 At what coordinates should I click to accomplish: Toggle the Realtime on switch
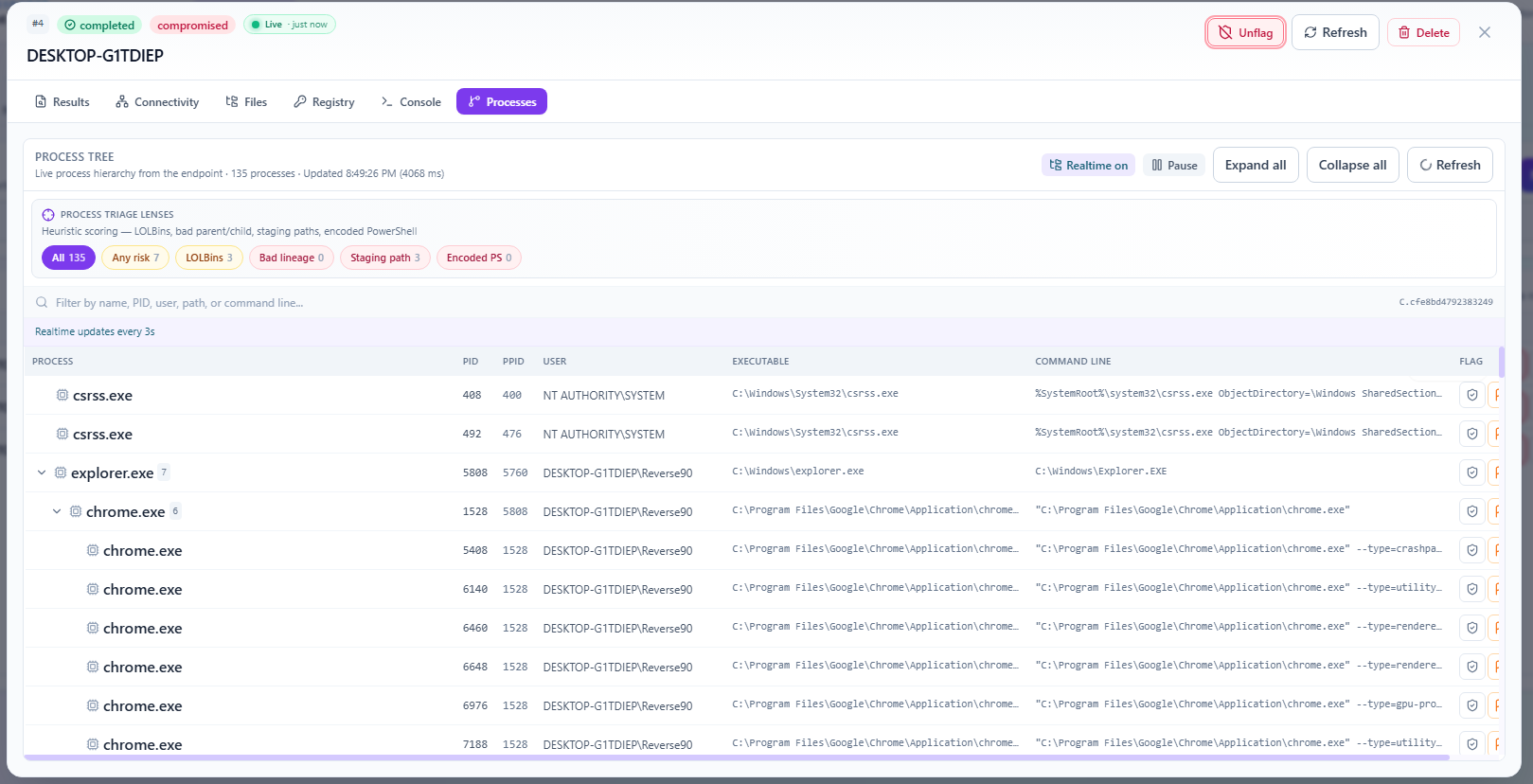pos(1088,165)
